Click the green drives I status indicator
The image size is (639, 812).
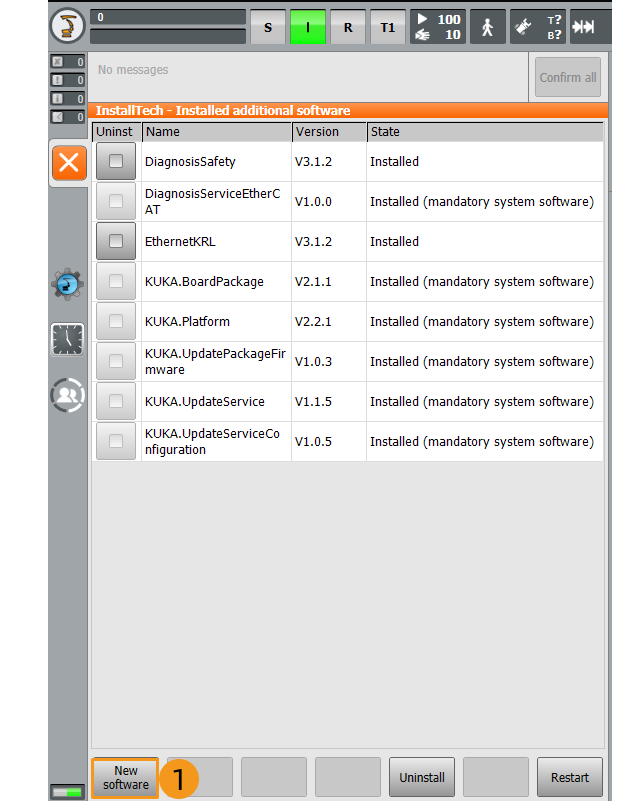pyautogui.click(x=308, y=28)
